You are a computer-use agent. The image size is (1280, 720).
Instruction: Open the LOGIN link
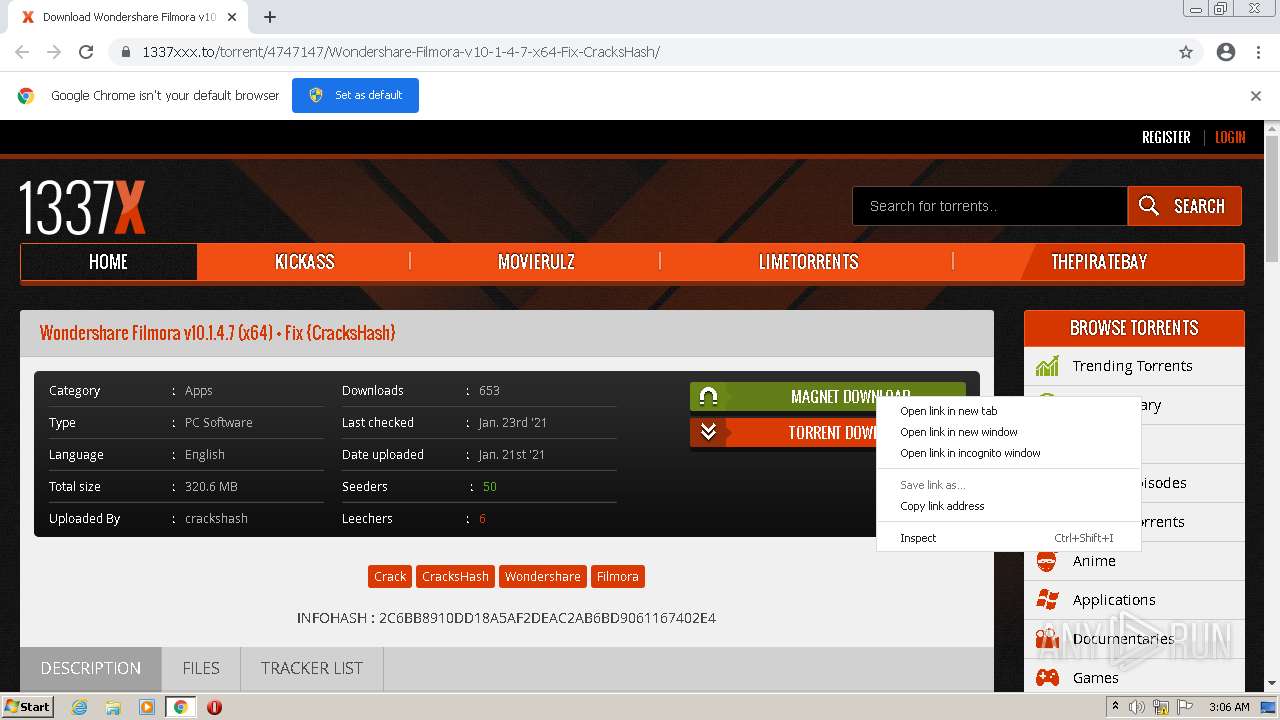coord(1230,137)
